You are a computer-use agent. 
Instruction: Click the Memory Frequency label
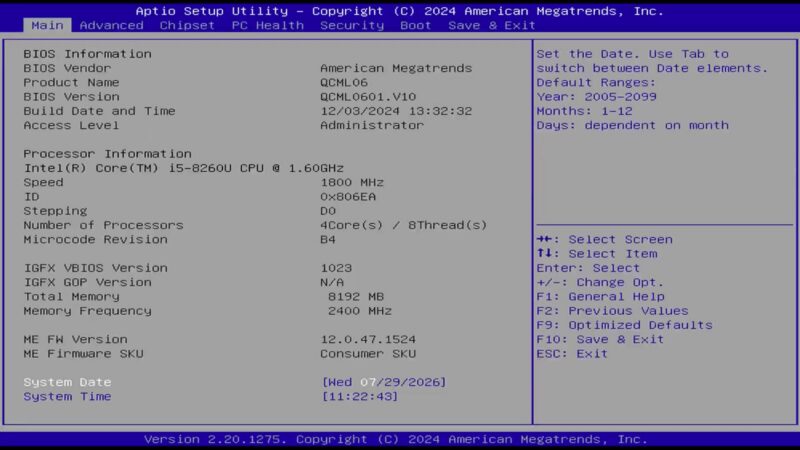(87, 311)
